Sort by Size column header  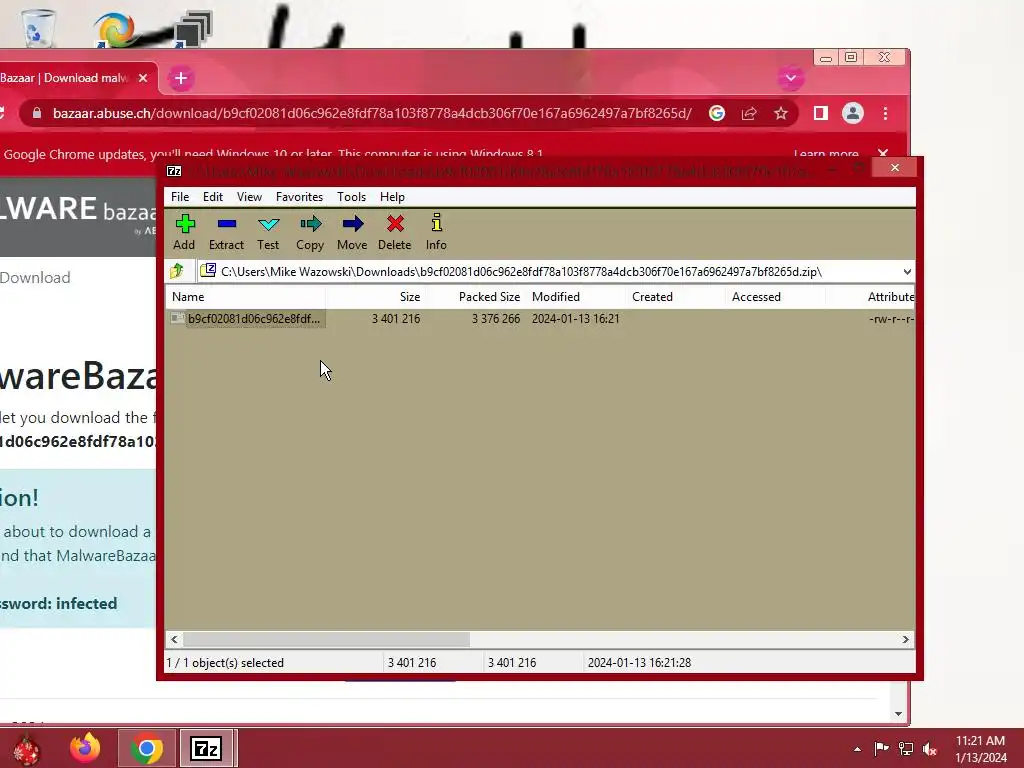coord(376,296)
